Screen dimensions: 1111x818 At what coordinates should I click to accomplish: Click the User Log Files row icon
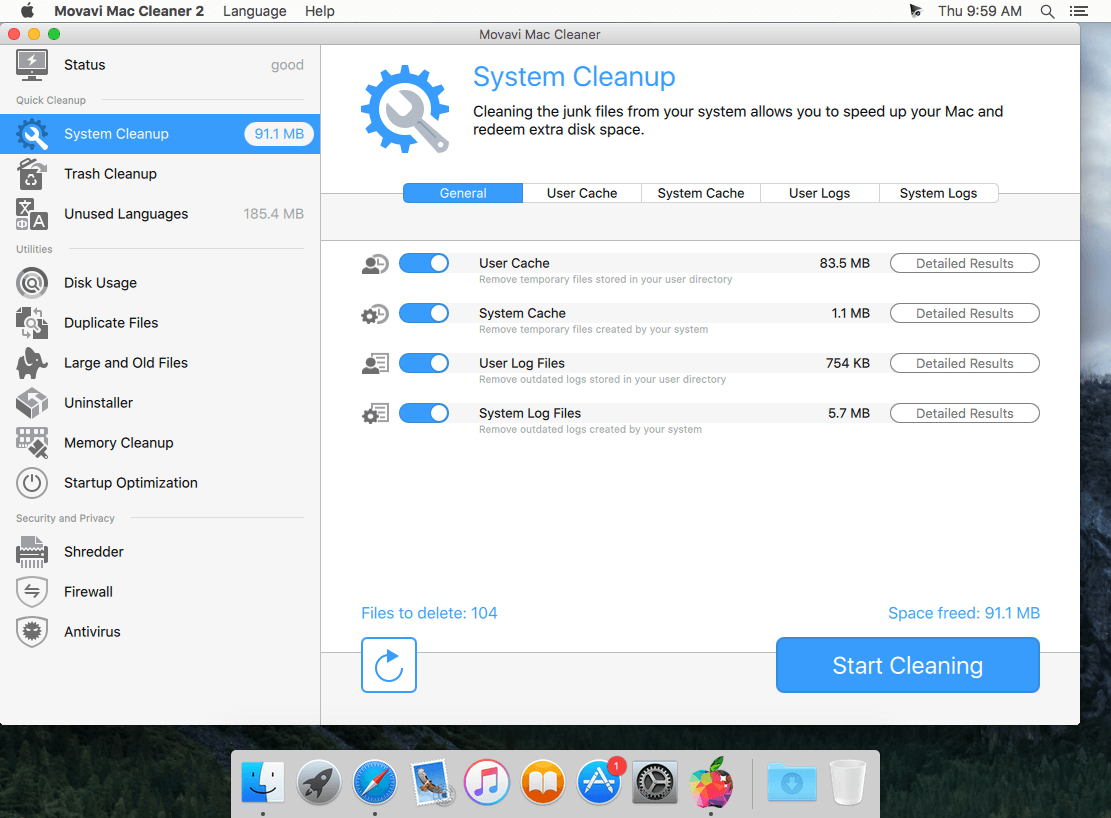click(375, 364)
